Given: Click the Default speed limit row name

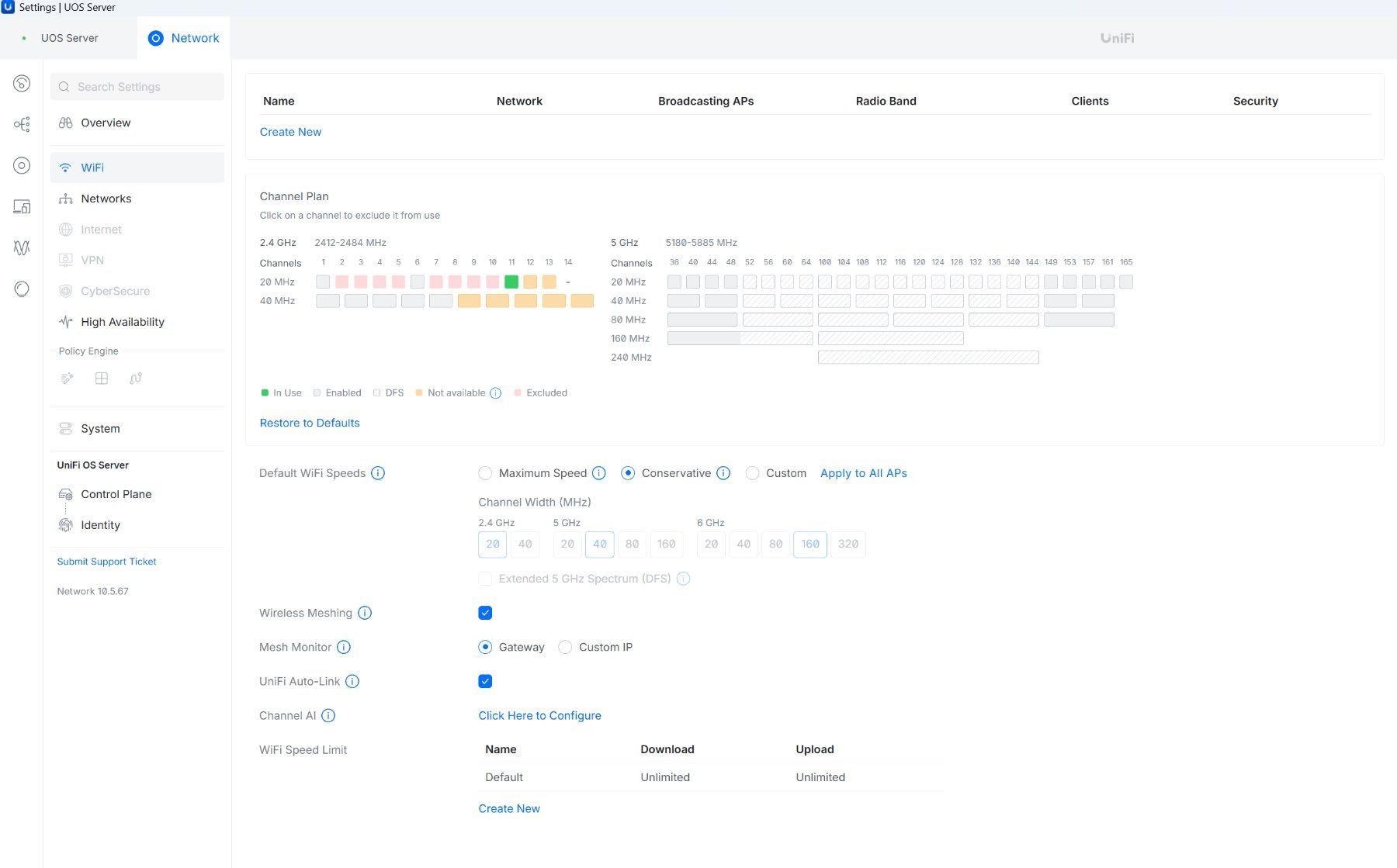Looking at the screenshot, I should point(504,777).
